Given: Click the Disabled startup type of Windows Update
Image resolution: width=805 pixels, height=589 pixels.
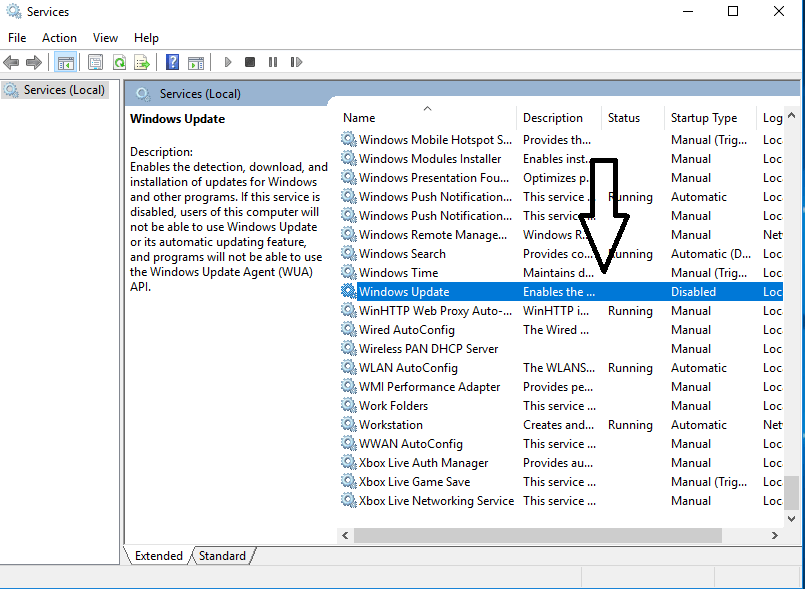Looking at the screenshot, I should point(693,292).
